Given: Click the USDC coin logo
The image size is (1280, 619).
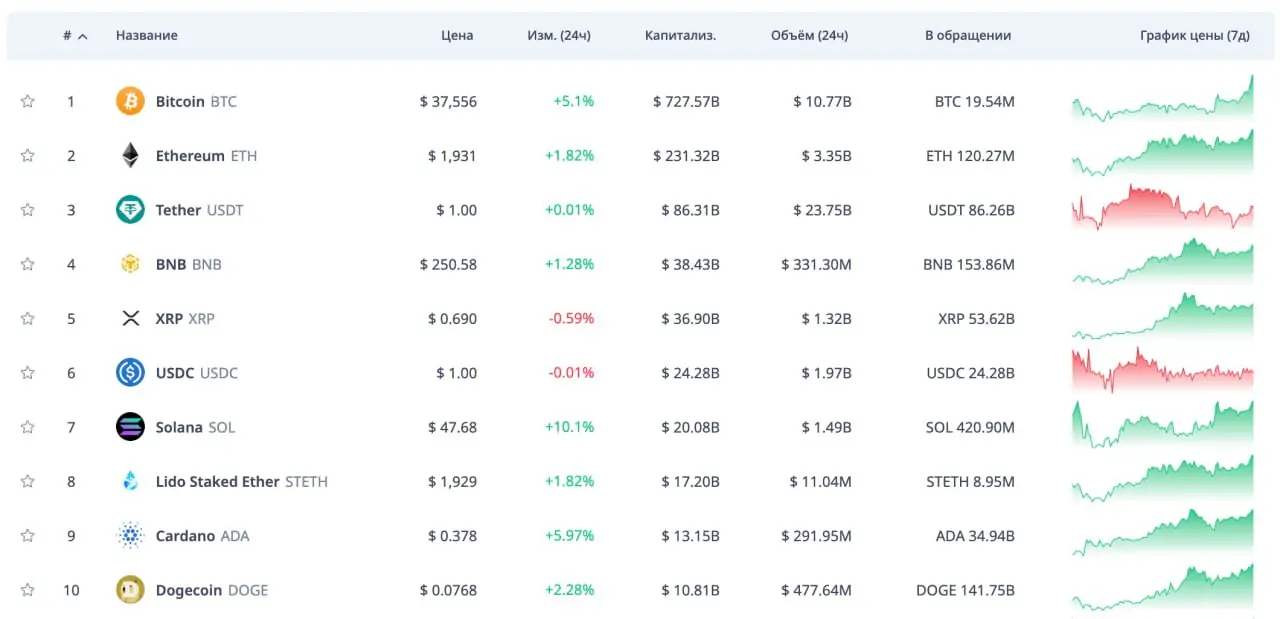Looking at the screenshot, I should (130, 373).
